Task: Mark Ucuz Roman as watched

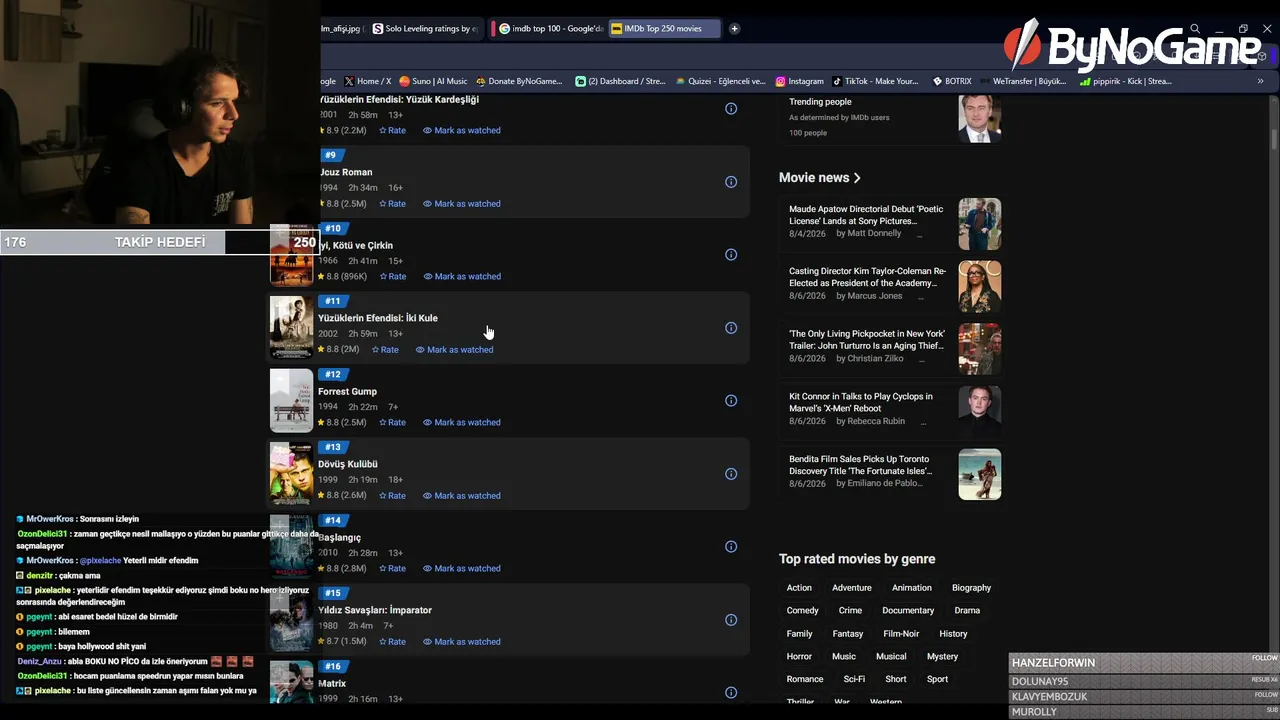Action: (461, 204)
